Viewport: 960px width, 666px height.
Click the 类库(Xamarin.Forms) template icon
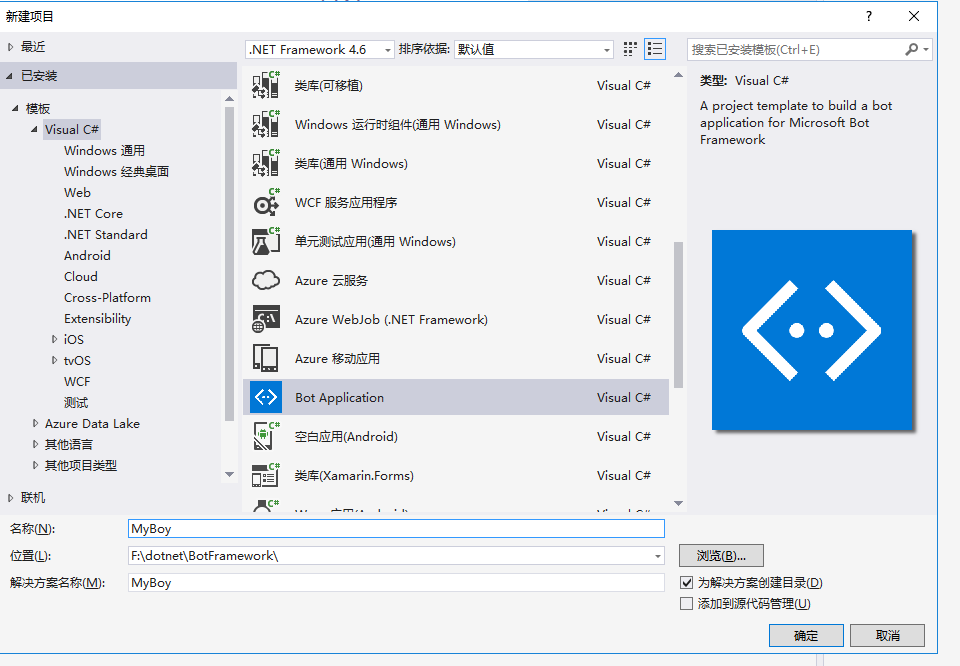pos(266,476)
